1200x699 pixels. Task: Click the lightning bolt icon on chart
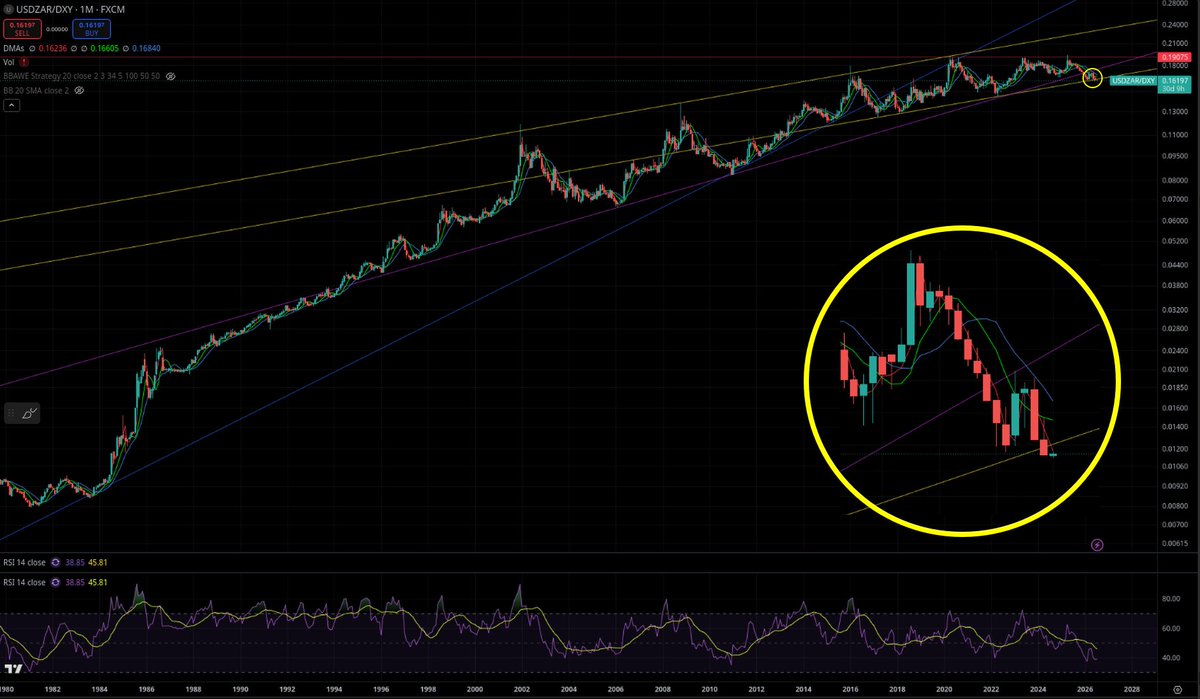[1097, 545]
